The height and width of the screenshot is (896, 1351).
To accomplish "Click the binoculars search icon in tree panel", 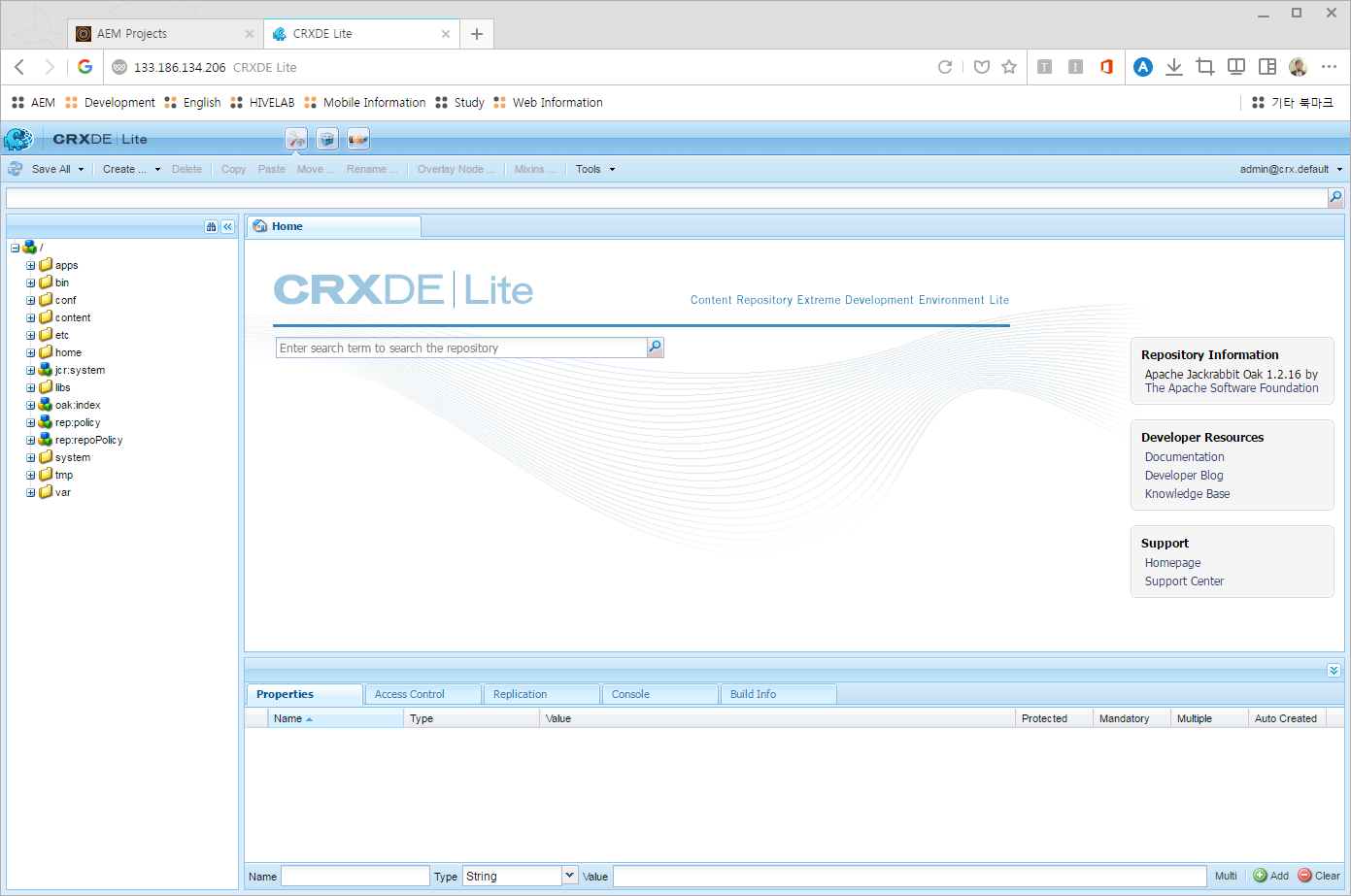I will pyautogui.click(x=212, y=226).
